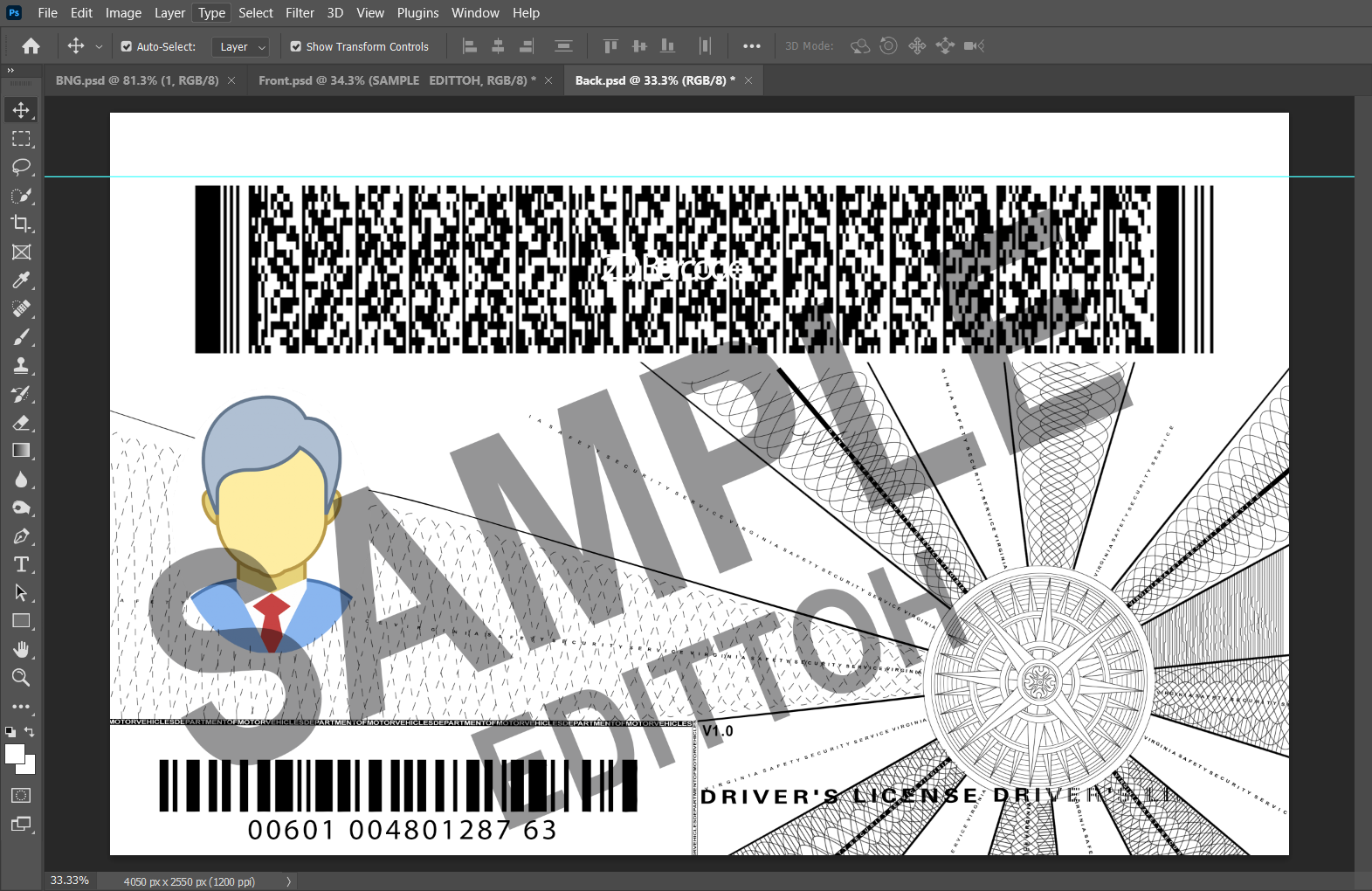1372x891 pixels.
Task: Select the Lasso tool
Action: click(x=21, y=167)
